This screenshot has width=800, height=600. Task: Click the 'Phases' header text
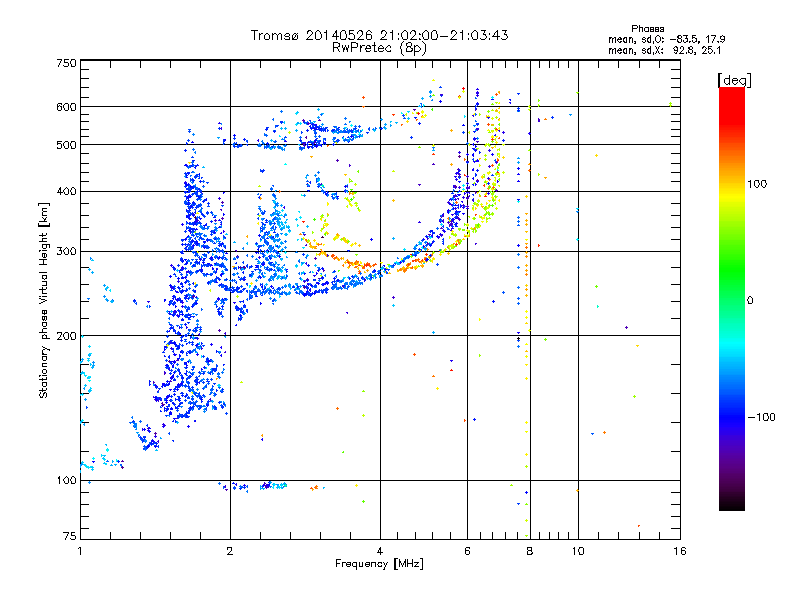coord(647,29)
